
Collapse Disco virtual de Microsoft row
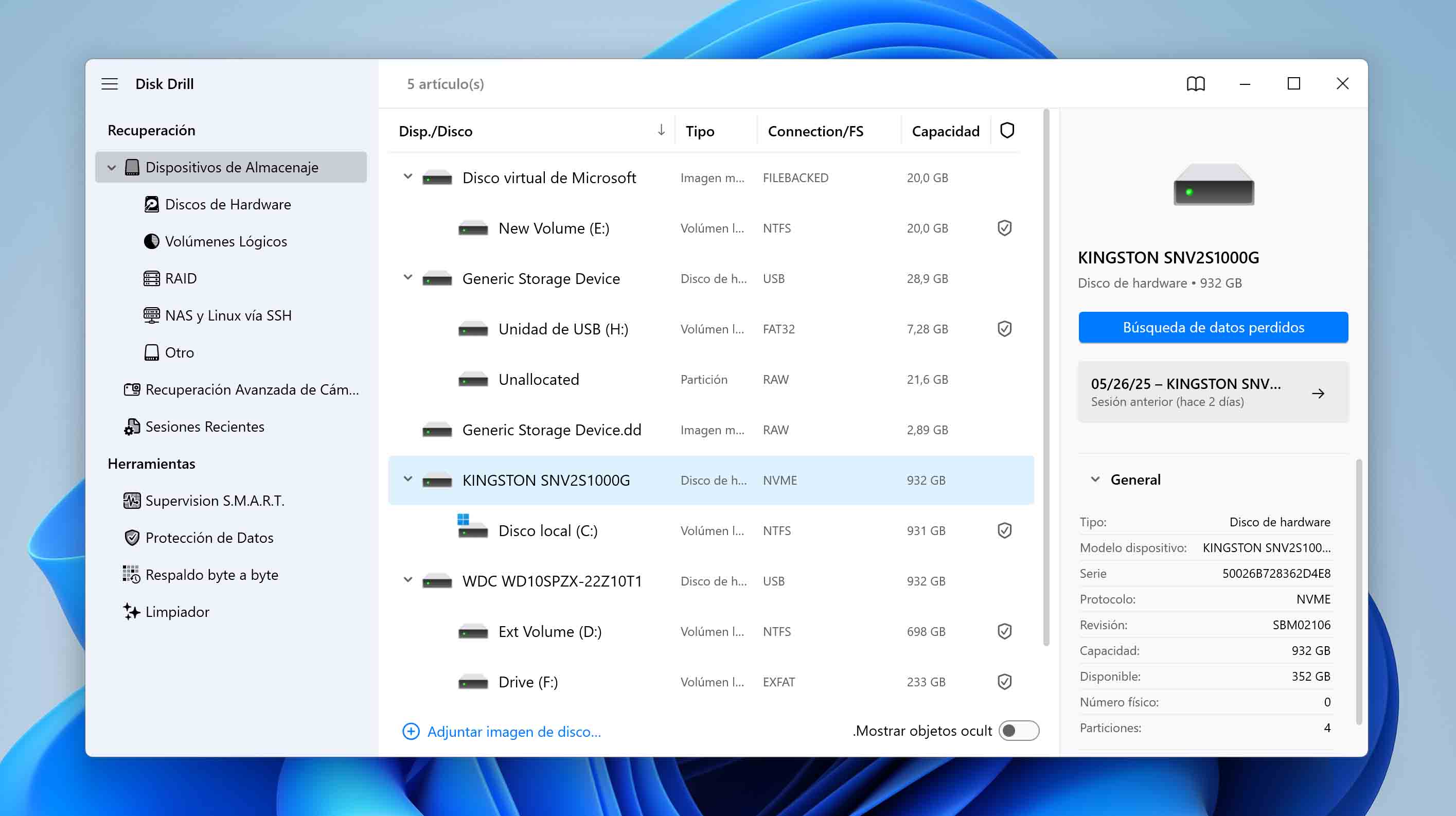click(x=407, y=176)
